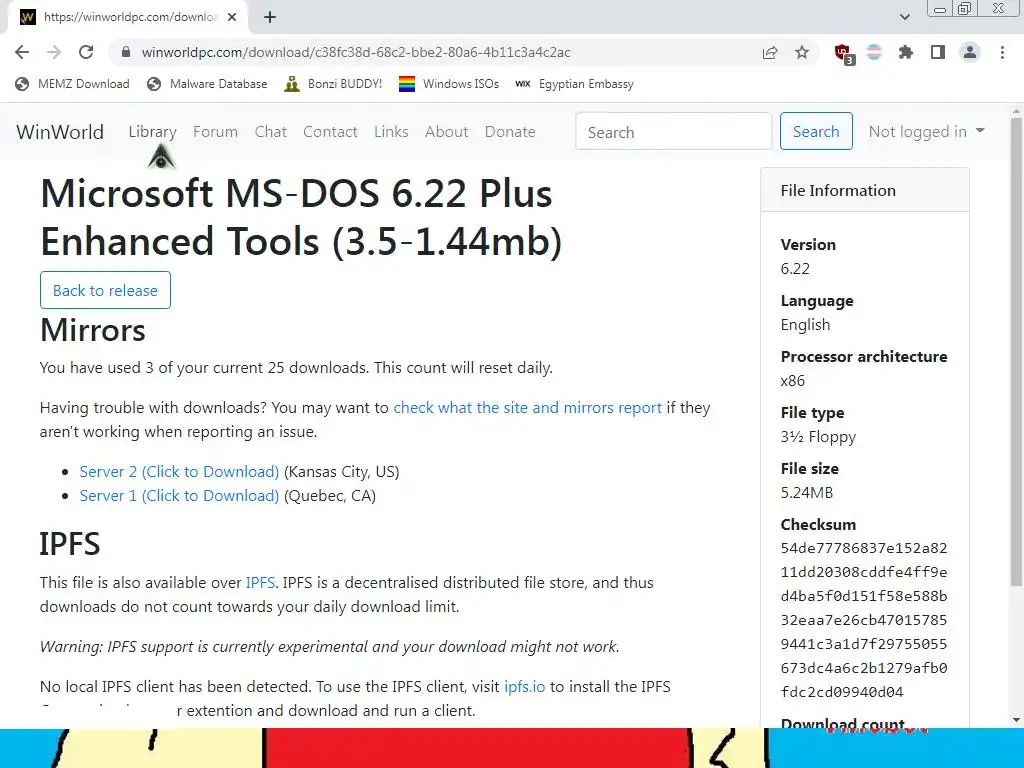Click the checksum line starting 54de7778

pos(863,548)
